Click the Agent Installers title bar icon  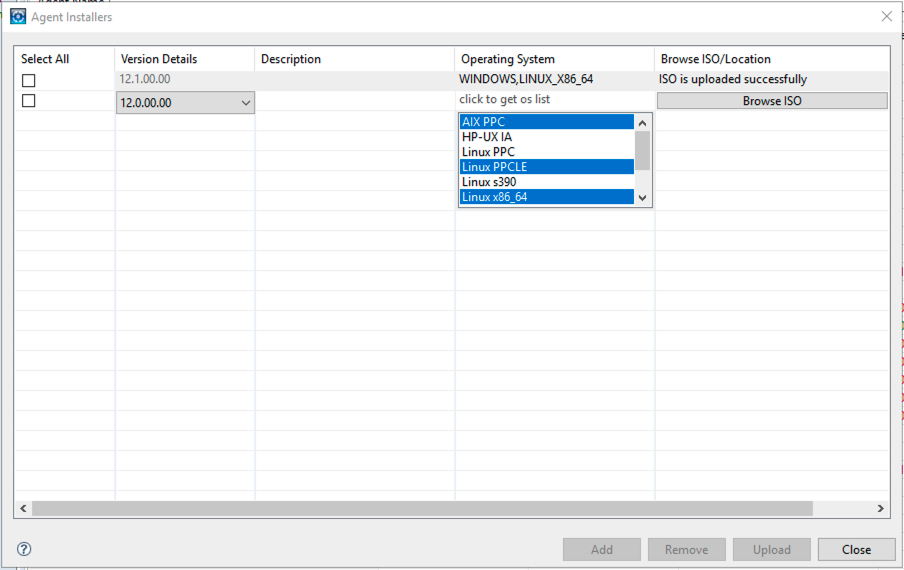coord(18,17)
